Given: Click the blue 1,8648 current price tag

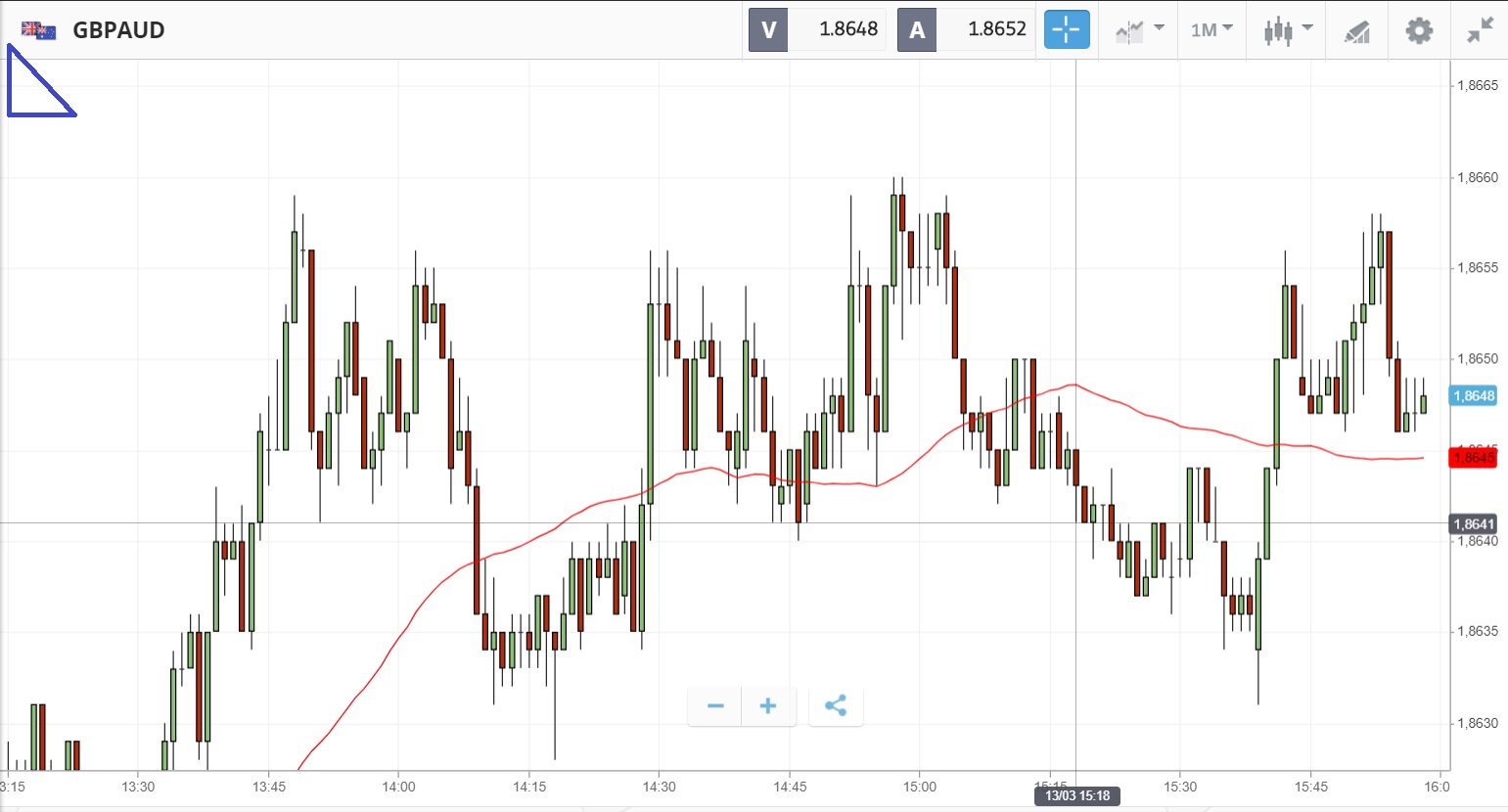Looking at the screenshot, I should (x=1473, y=396).
